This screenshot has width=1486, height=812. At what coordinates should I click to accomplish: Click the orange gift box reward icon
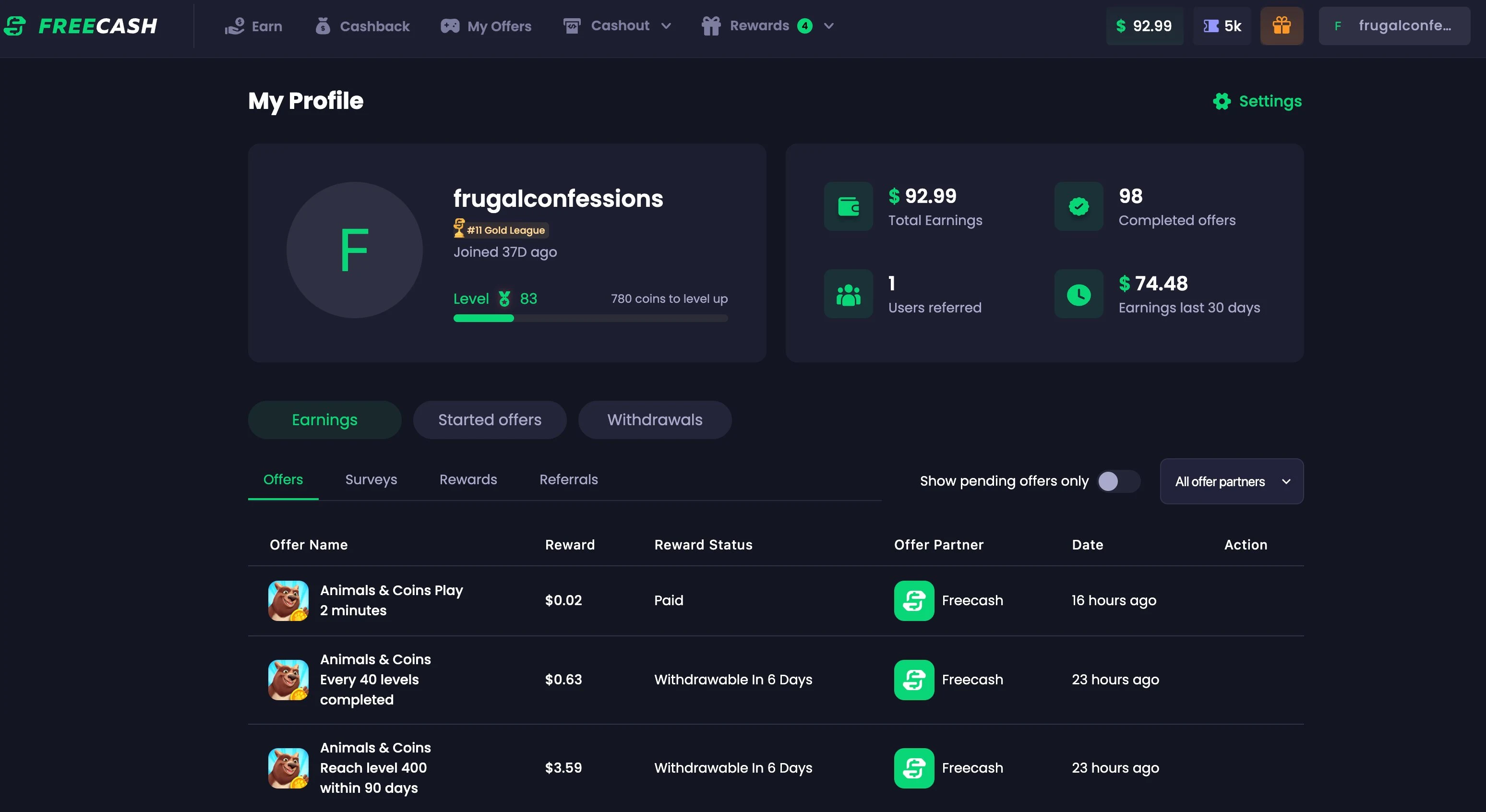point(1281,26)
